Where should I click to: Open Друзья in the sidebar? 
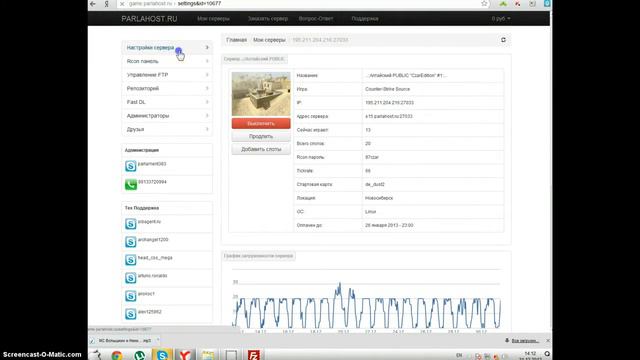167,129
